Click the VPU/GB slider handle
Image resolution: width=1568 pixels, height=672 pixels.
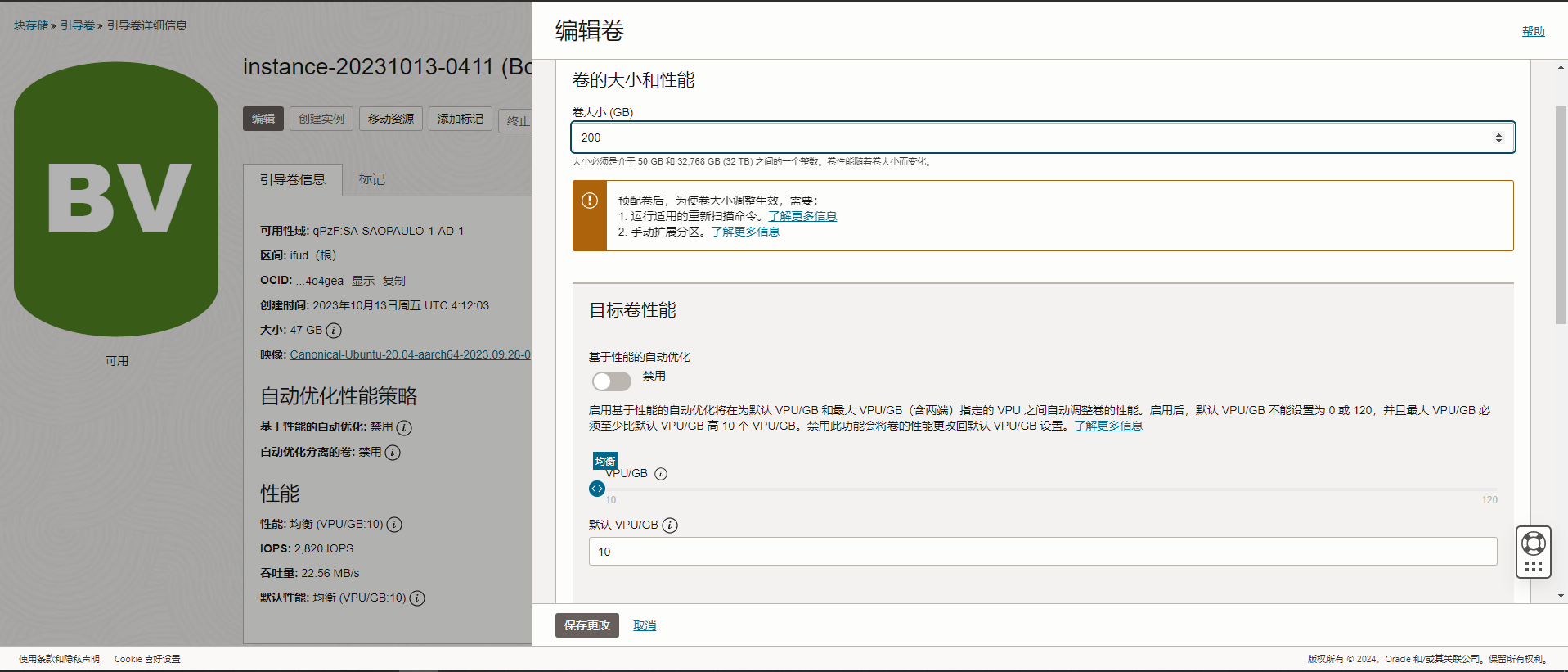pyautogui.click(x=597, y=489)
